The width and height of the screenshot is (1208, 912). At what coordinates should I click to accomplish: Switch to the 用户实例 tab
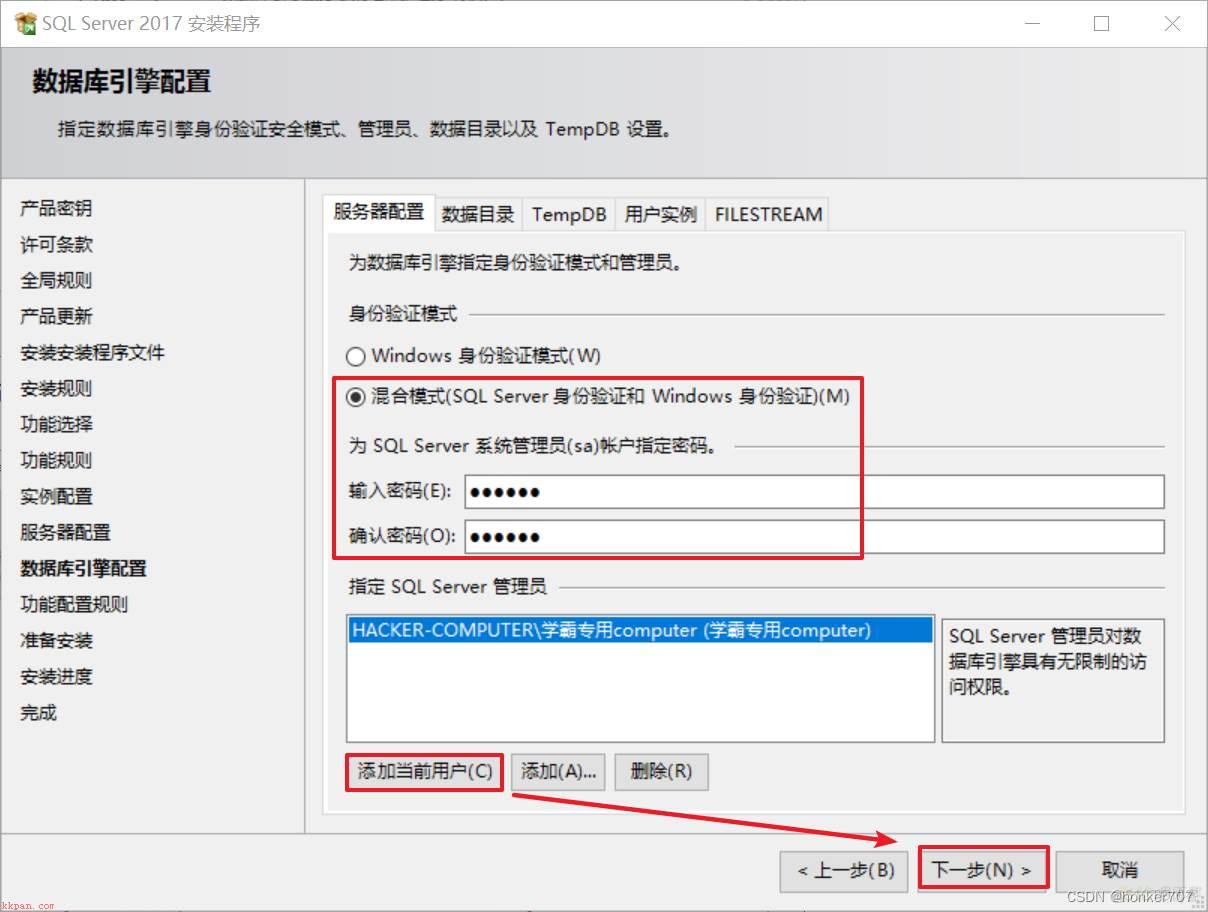pyautogui.click(x=660, y=214)
